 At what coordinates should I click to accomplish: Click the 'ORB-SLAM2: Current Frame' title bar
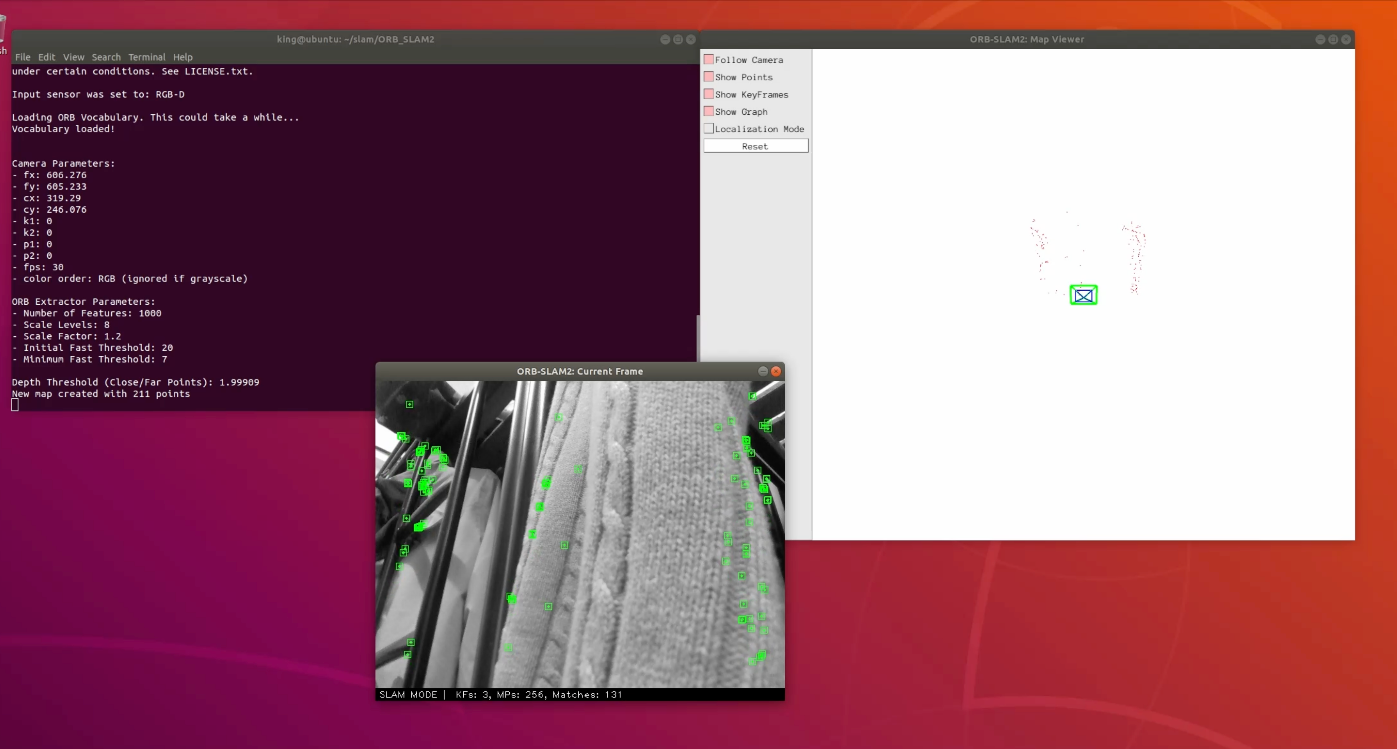(x=580, y=371)
